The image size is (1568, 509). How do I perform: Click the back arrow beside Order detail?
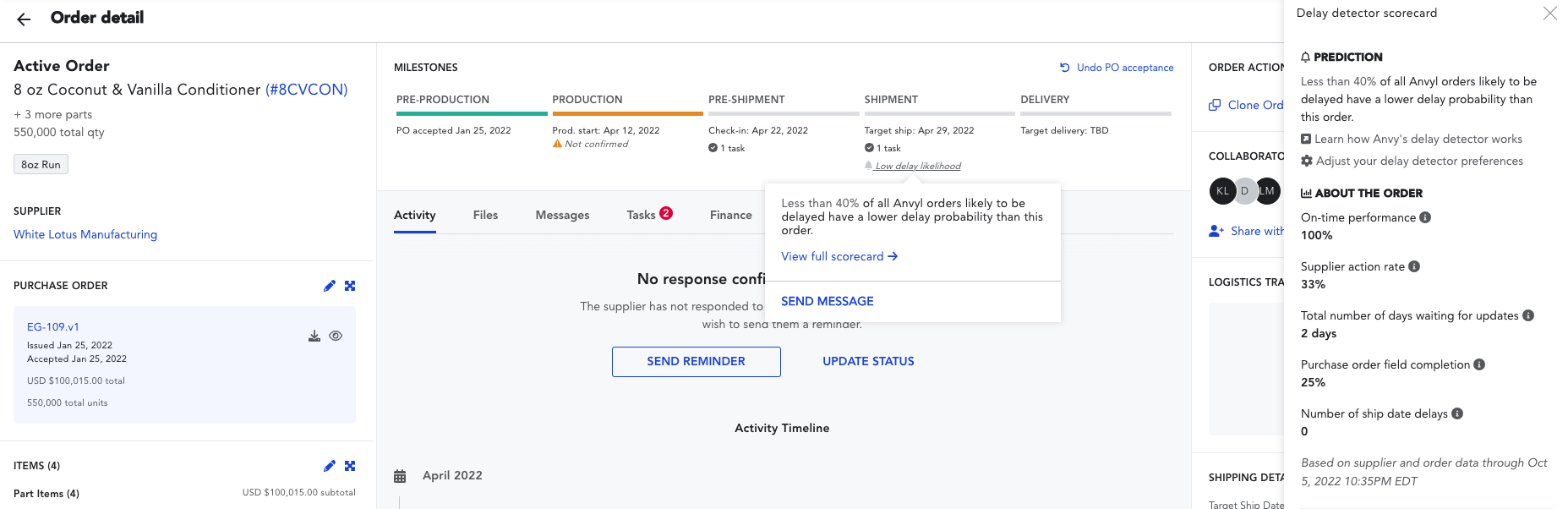point(24,19)
